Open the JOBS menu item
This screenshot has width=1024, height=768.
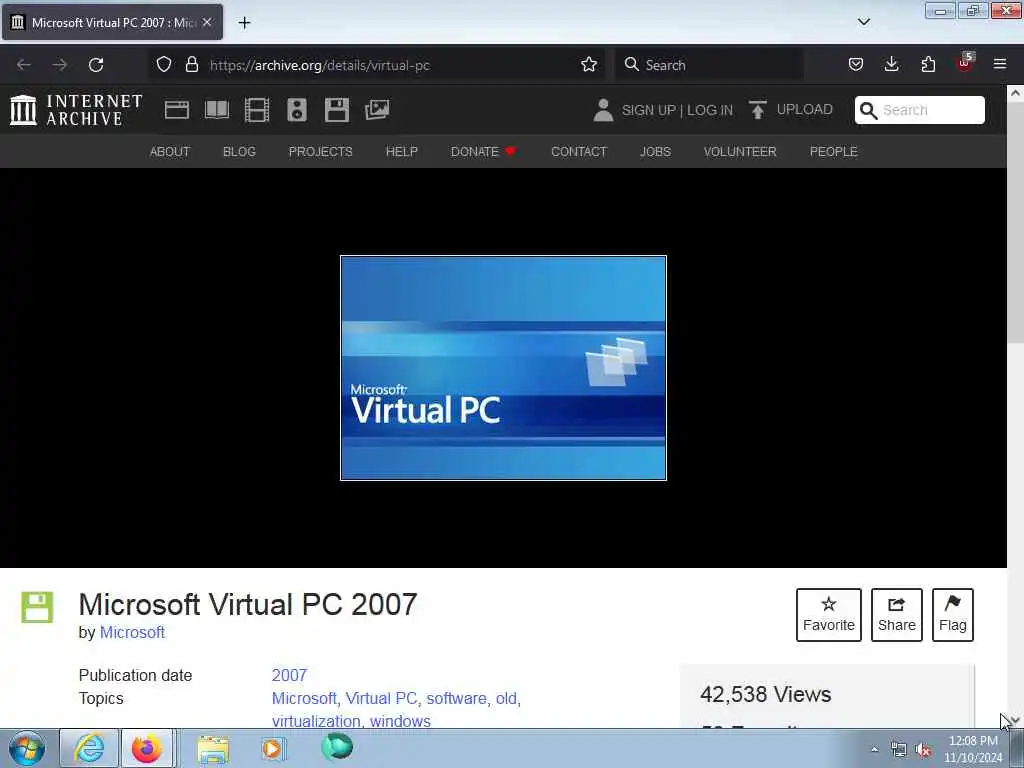(x=655, y=152)
